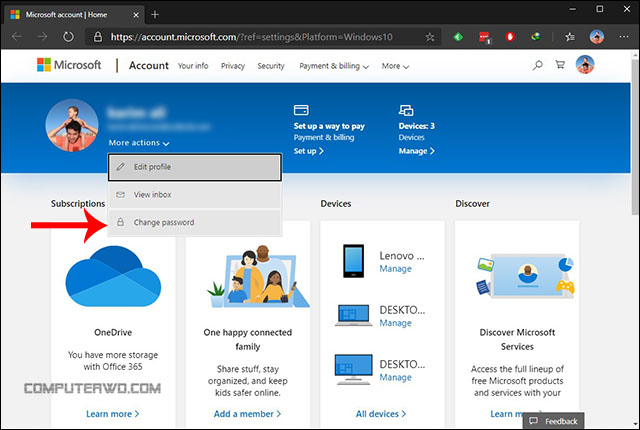Collapse the More actions dropdown
640x430 pixels.
click(x=139, y=144)
